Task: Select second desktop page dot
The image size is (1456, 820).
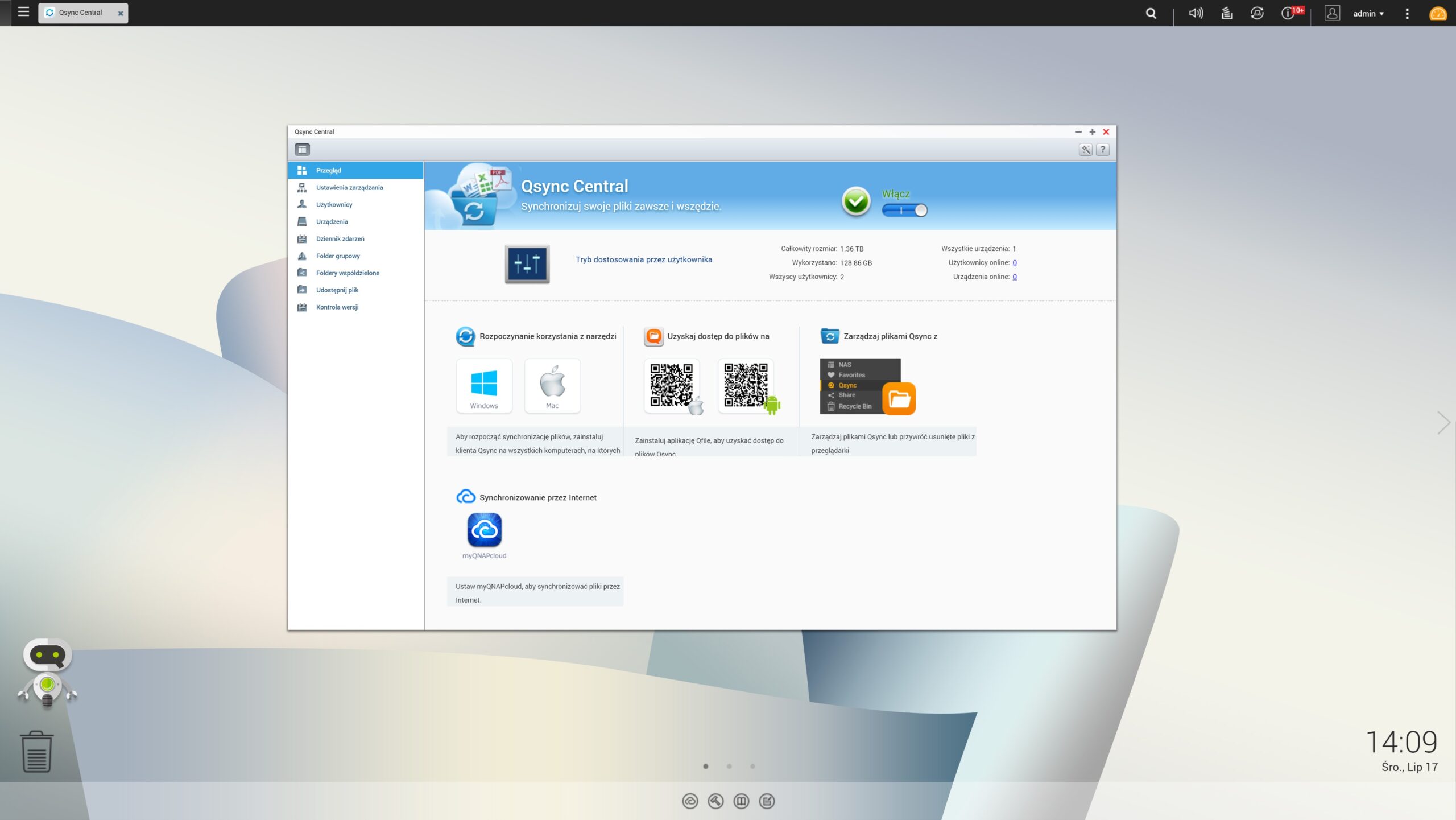Action: click(729, 767)
